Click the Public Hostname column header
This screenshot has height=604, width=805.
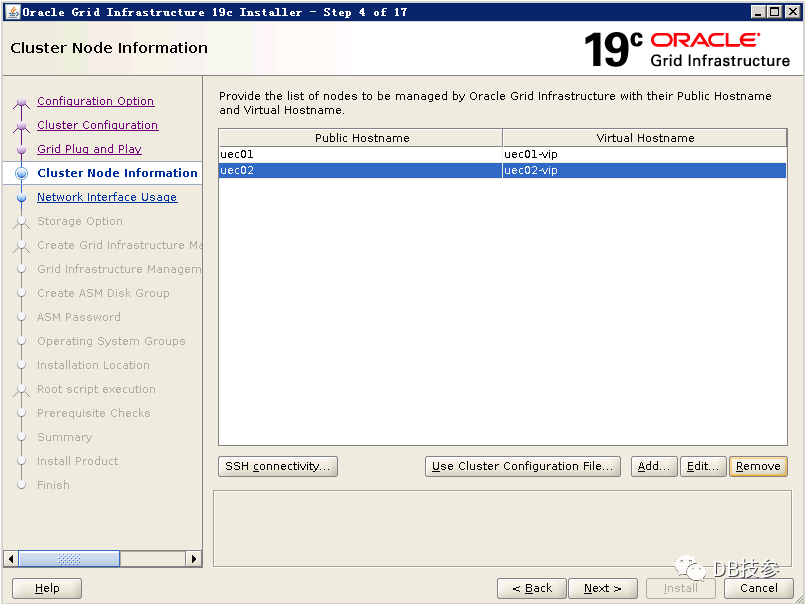(x=361, y=138)
